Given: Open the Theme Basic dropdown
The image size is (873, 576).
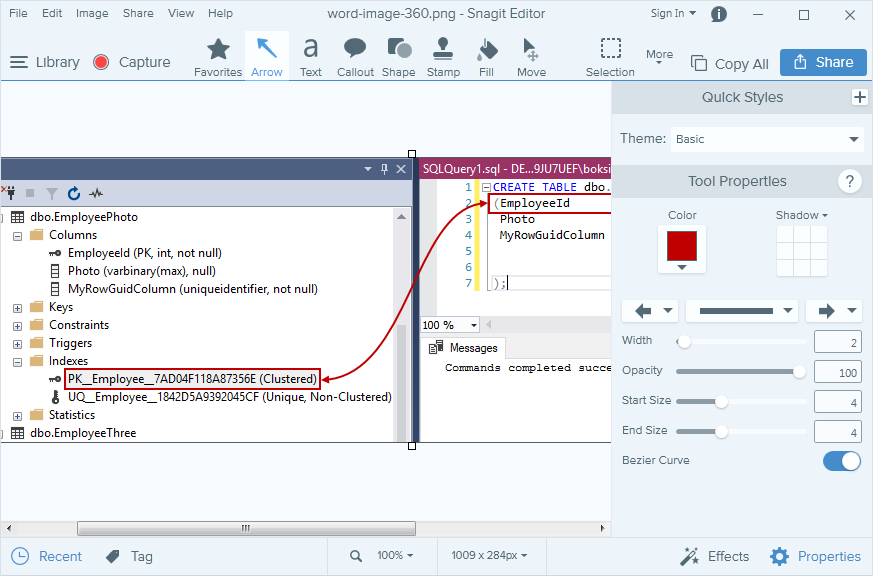Looking at the screenshot, I should click(767, 139).
